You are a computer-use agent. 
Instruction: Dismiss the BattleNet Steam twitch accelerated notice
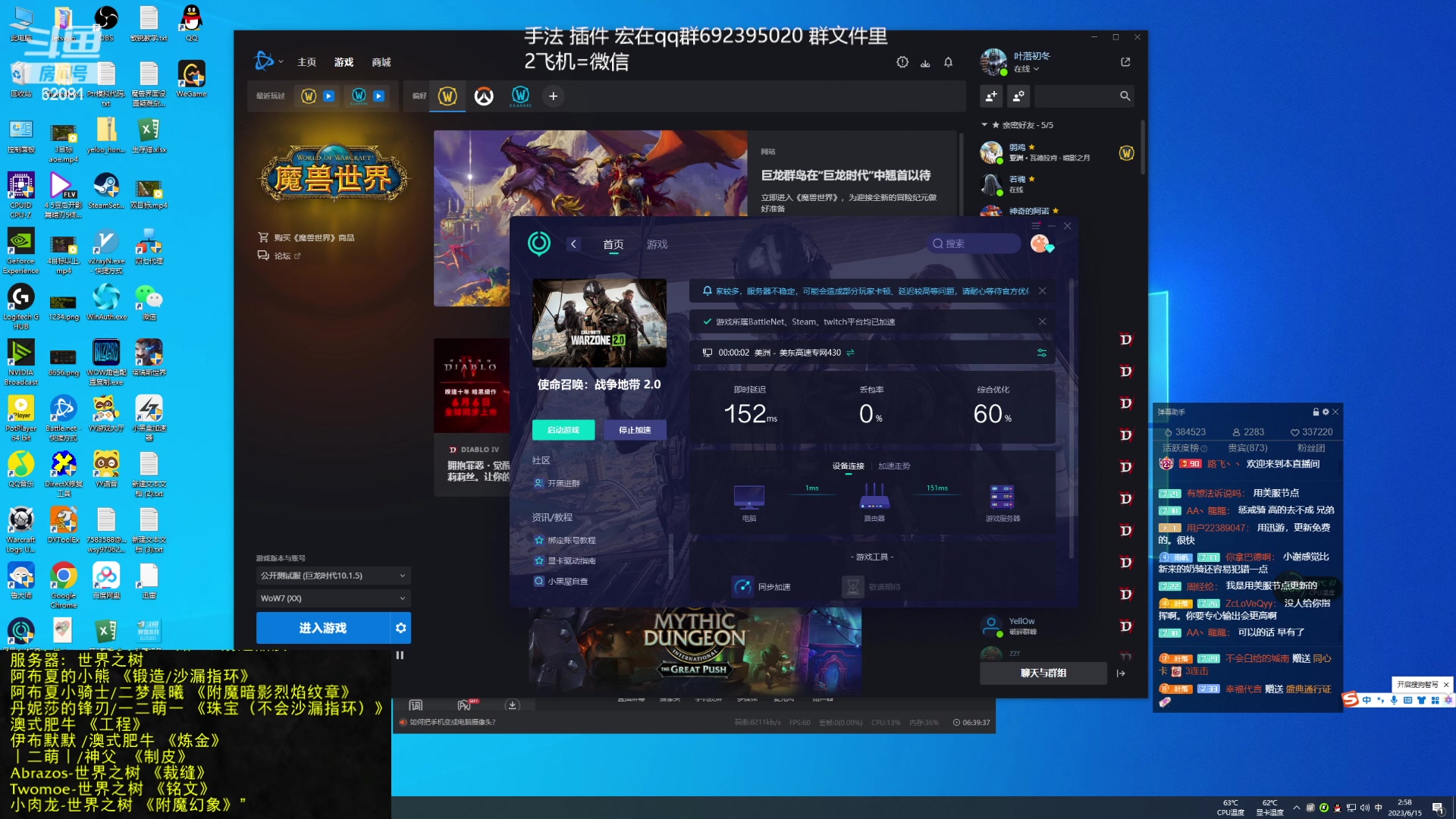click(x=1042, y=322)
